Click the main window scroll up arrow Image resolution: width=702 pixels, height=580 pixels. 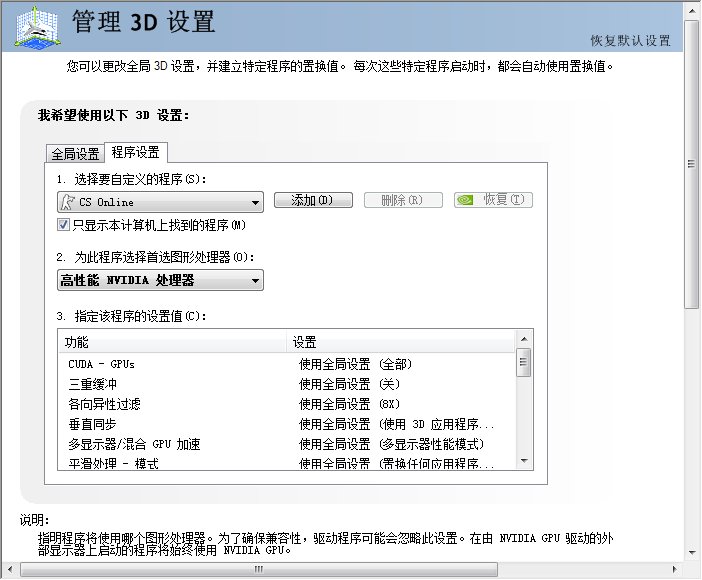point(691,10)
